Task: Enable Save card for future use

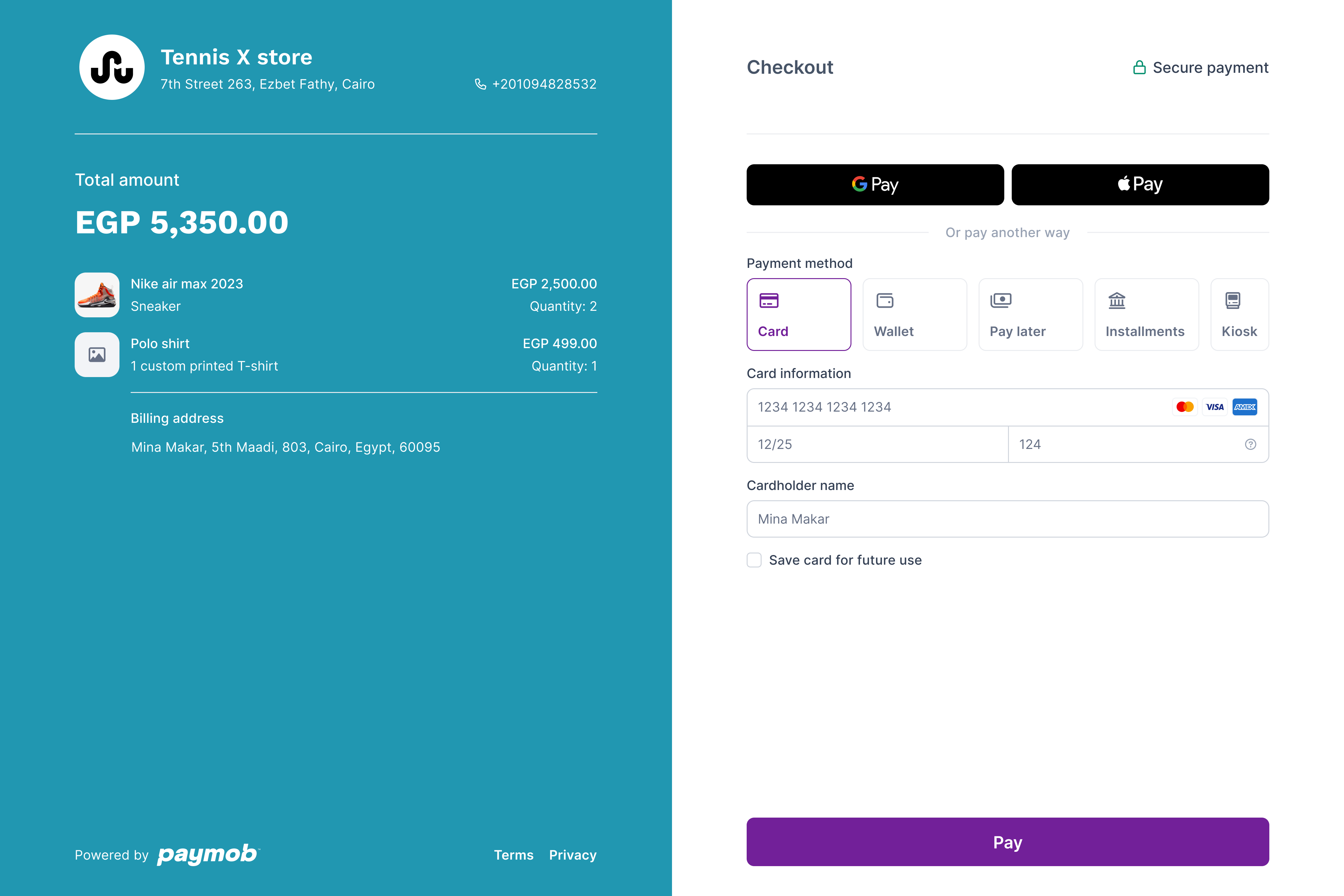Action: click(754, 560)
